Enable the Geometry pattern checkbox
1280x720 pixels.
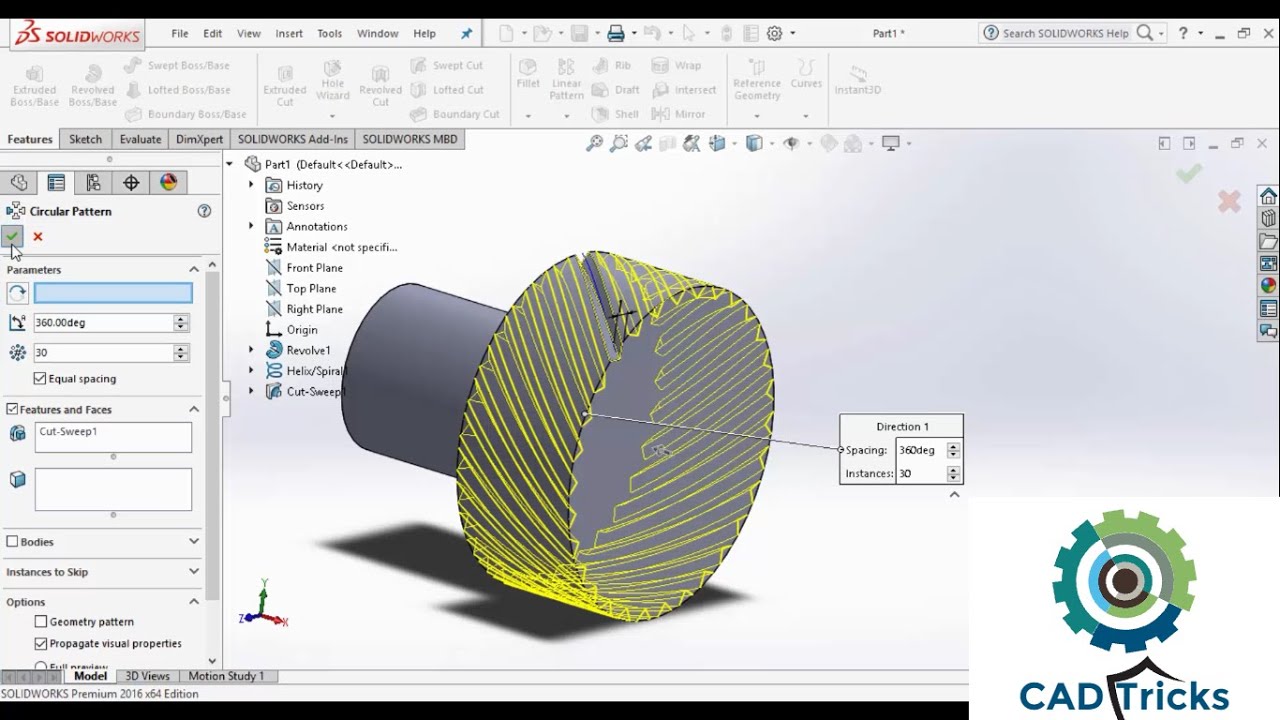[x=41, y=621]
